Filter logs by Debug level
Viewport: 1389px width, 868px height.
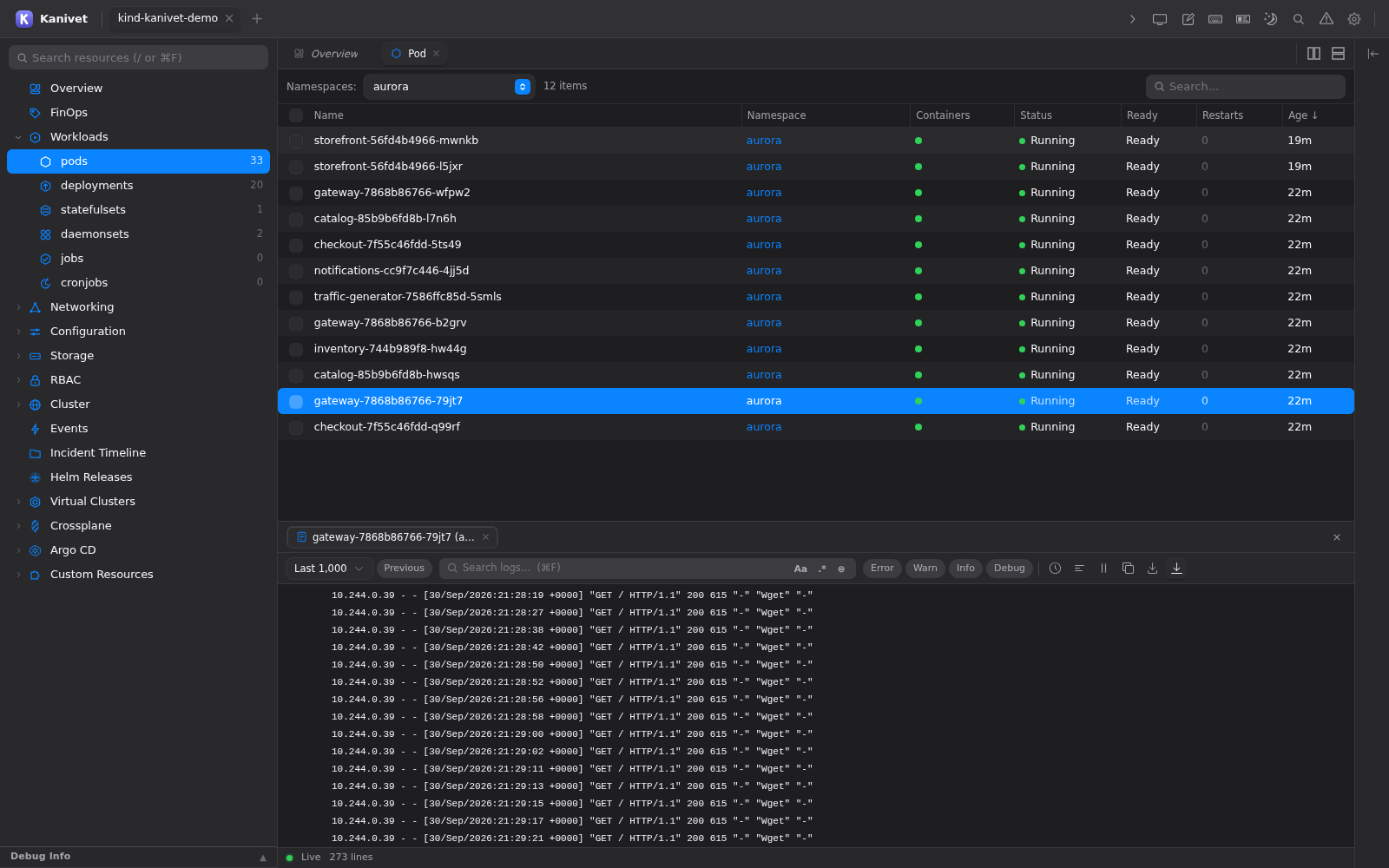[1010, 569]
